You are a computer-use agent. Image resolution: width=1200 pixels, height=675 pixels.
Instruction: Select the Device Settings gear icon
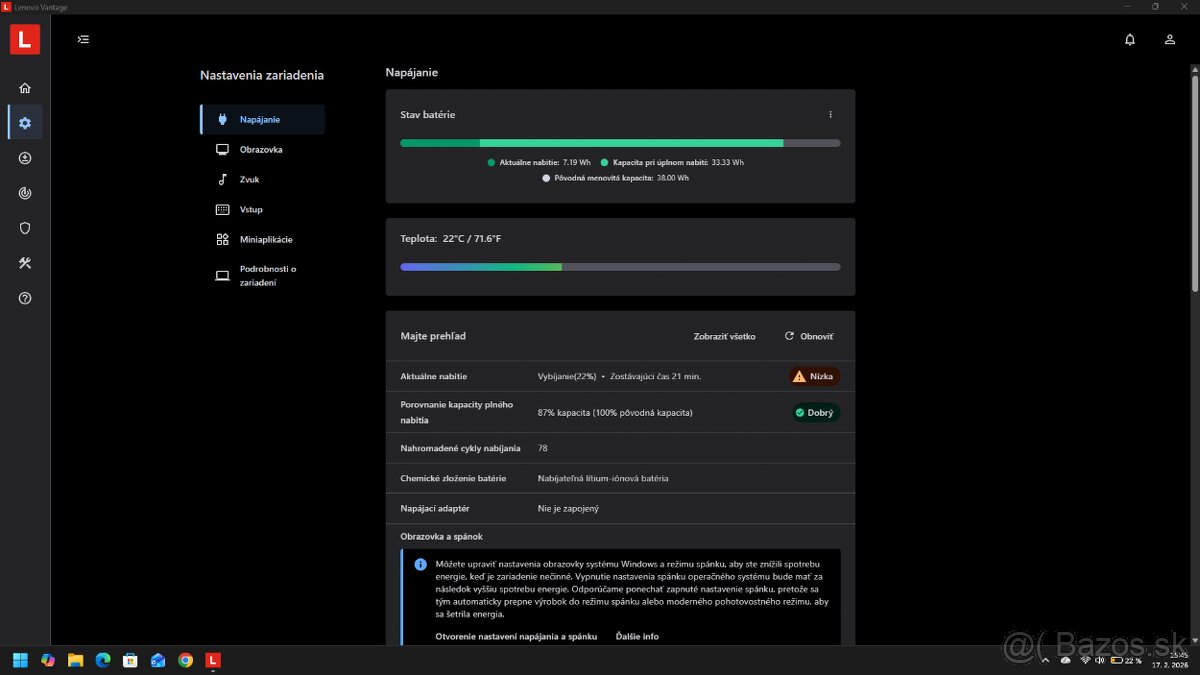(25, 123)
